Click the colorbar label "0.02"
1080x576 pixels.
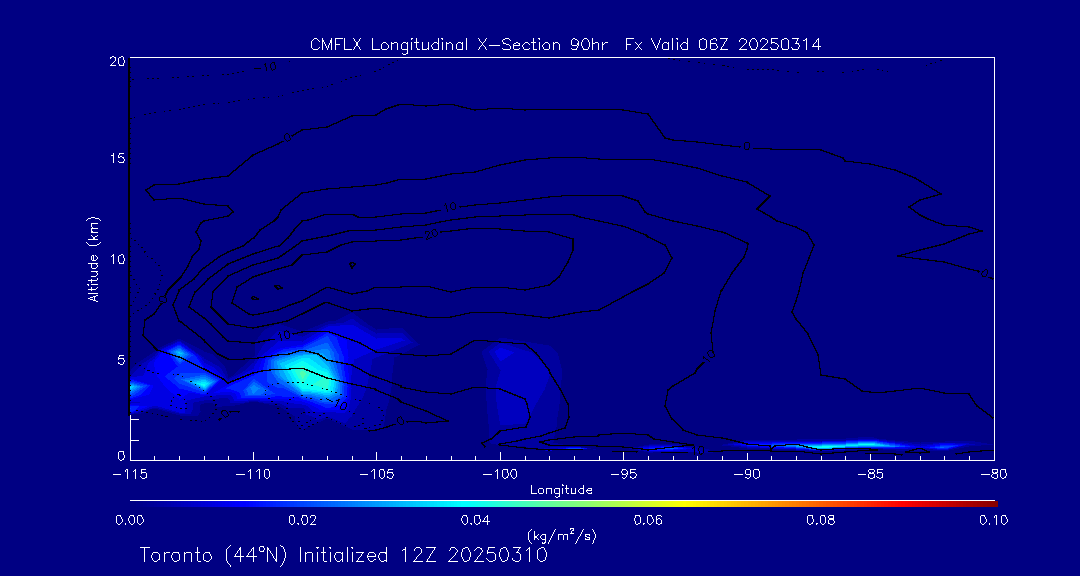coord(302,520)
